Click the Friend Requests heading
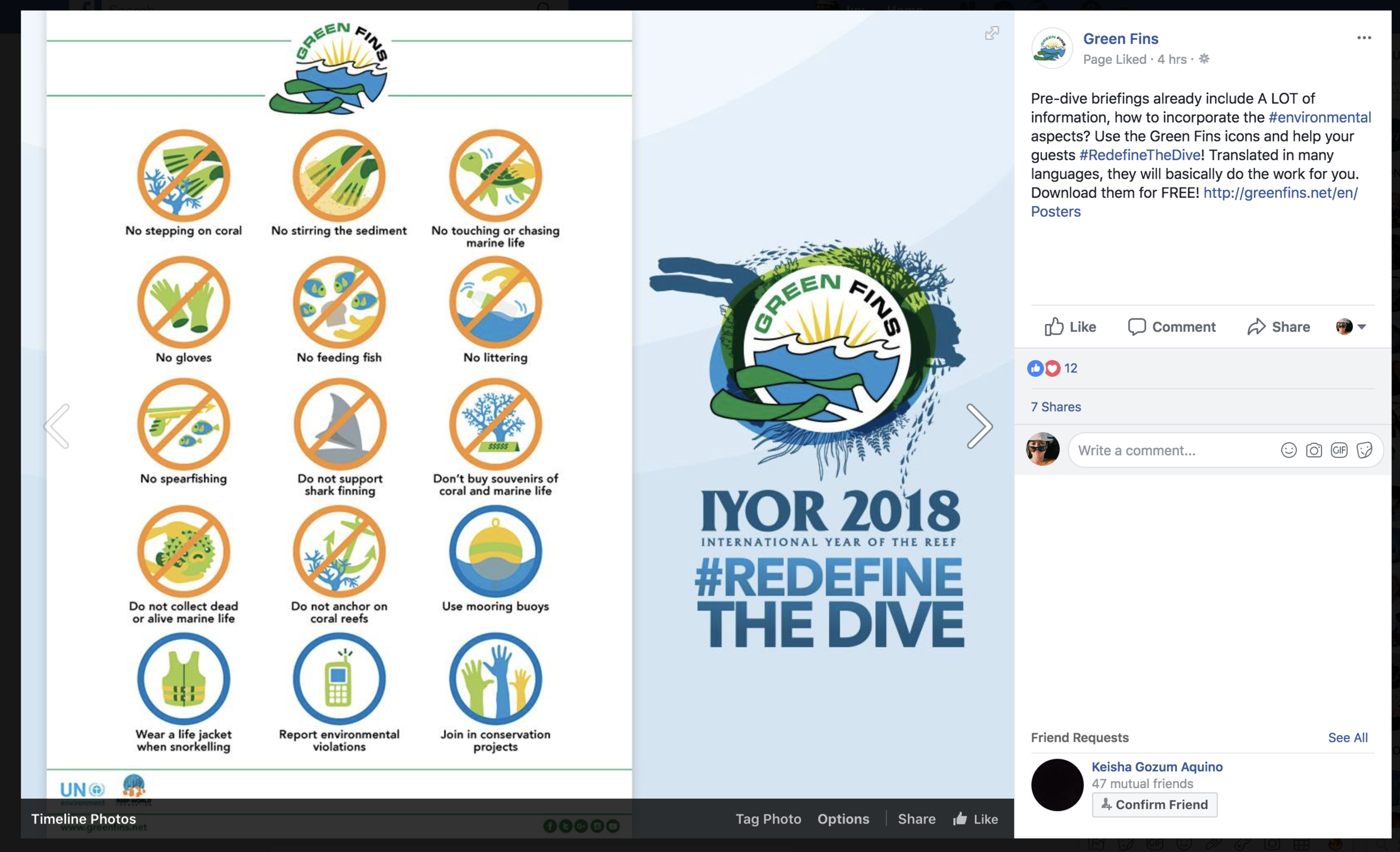1400x852 pixels. click(x=1080, y=737)
